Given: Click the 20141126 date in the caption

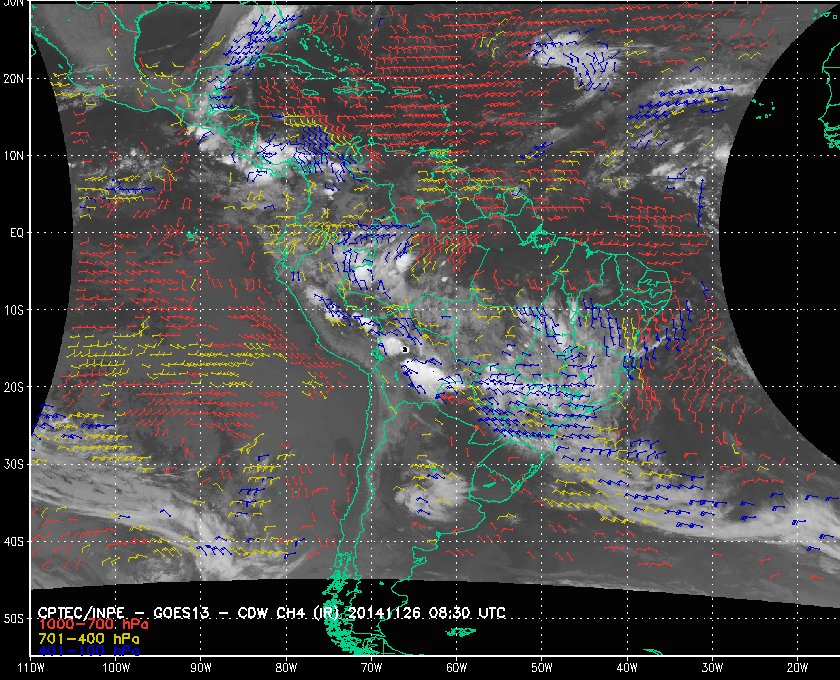Looking at the screenshot, I should [385, 613].
